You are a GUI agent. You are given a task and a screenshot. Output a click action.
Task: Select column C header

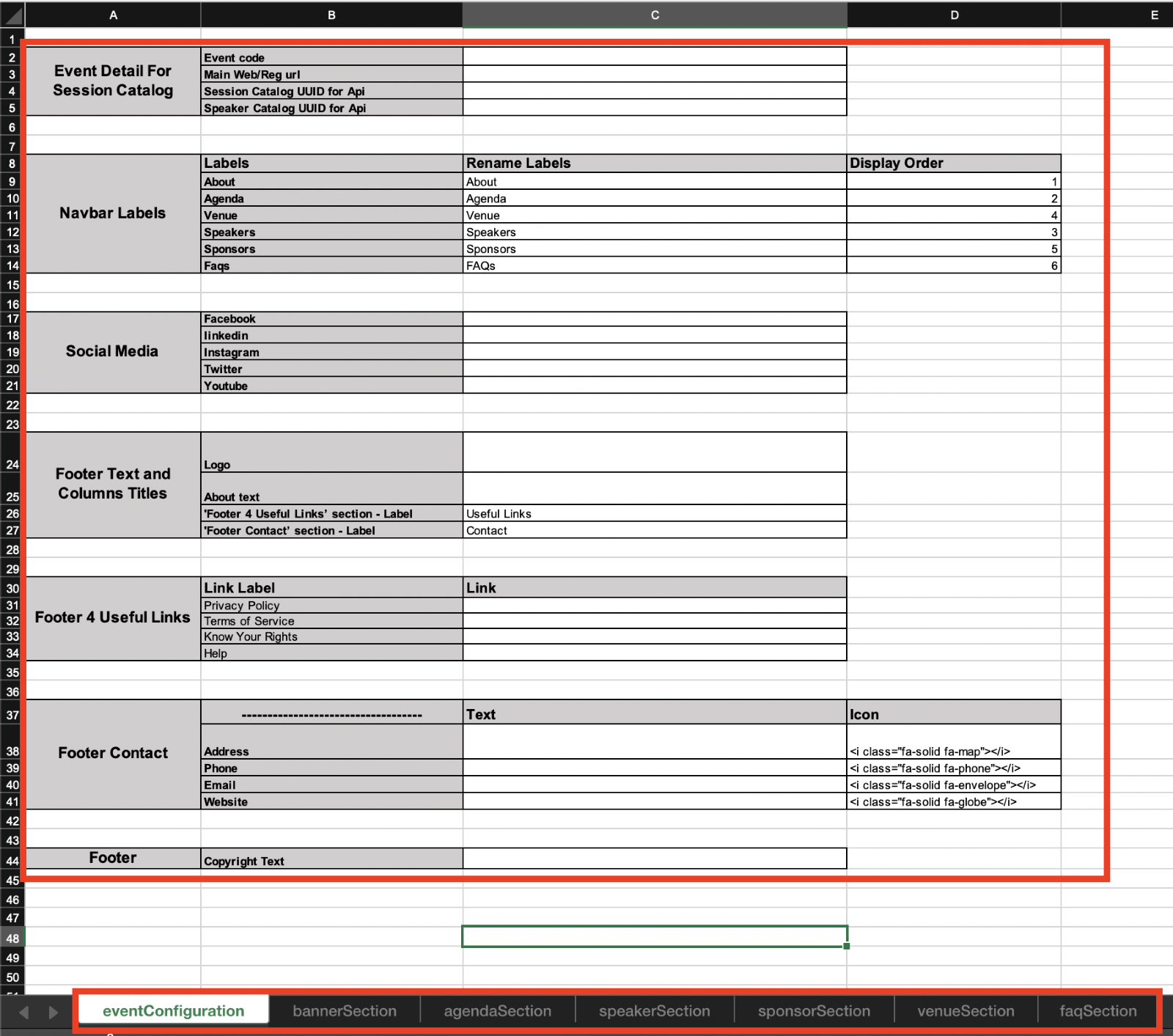click(655, 15)
